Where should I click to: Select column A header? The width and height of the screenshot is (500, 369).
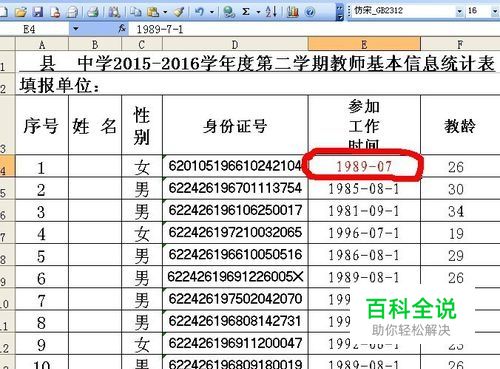pyautogui.click(x=42, y=44)
